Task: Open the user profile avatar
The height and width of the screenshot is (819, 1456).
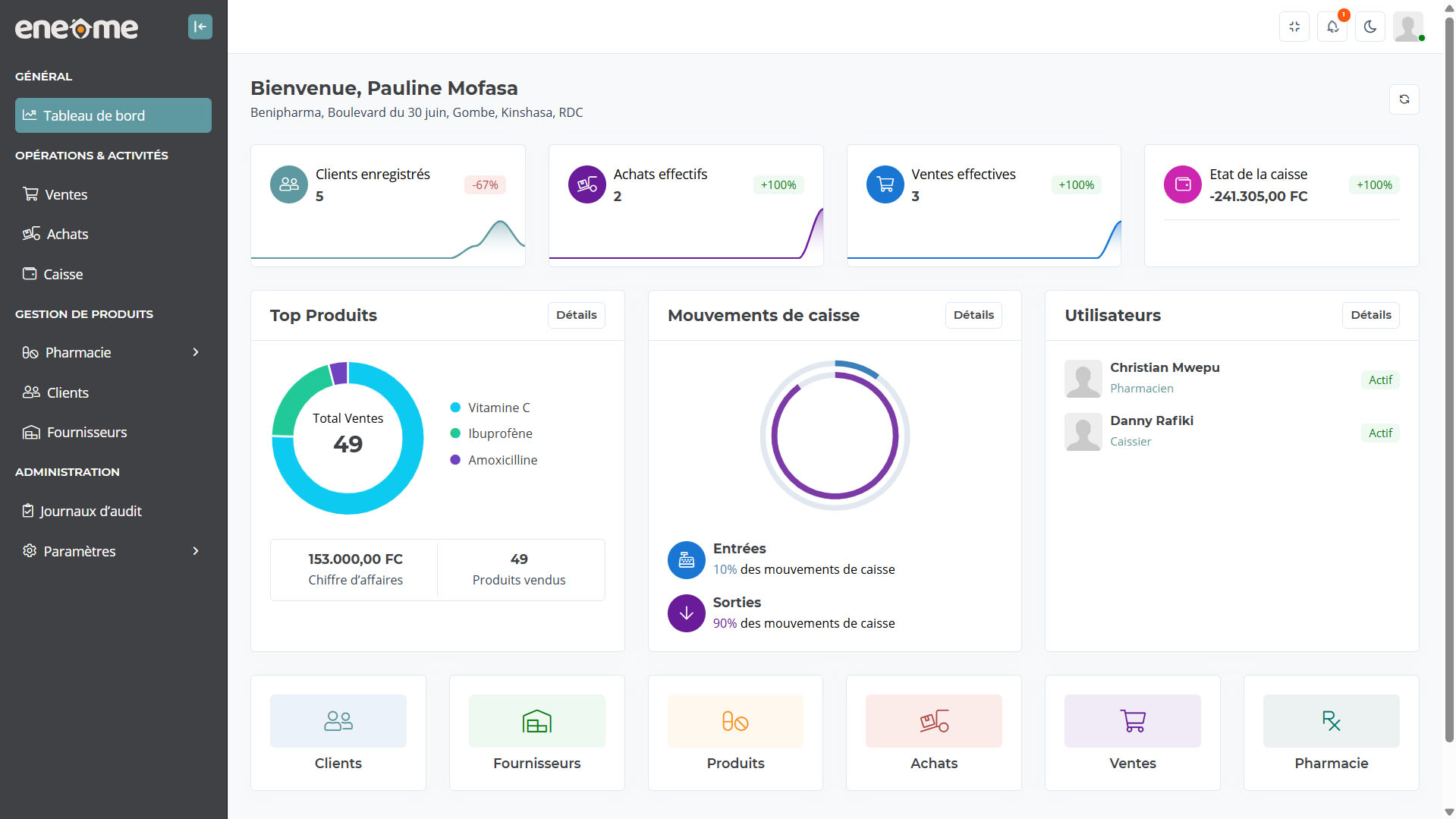Action: coord(1407,27)
